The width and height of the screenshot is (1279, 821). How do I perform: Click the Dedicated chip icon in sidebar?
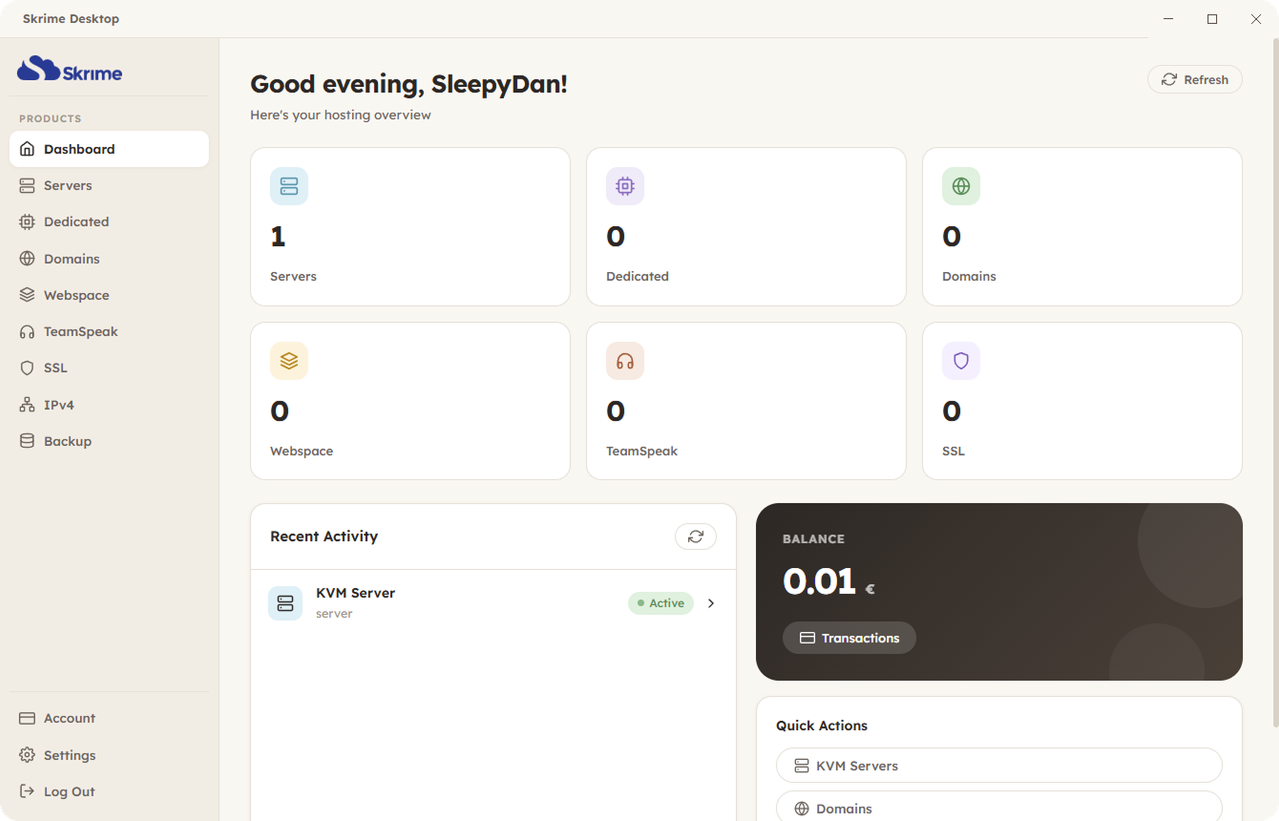coord(27,222)
